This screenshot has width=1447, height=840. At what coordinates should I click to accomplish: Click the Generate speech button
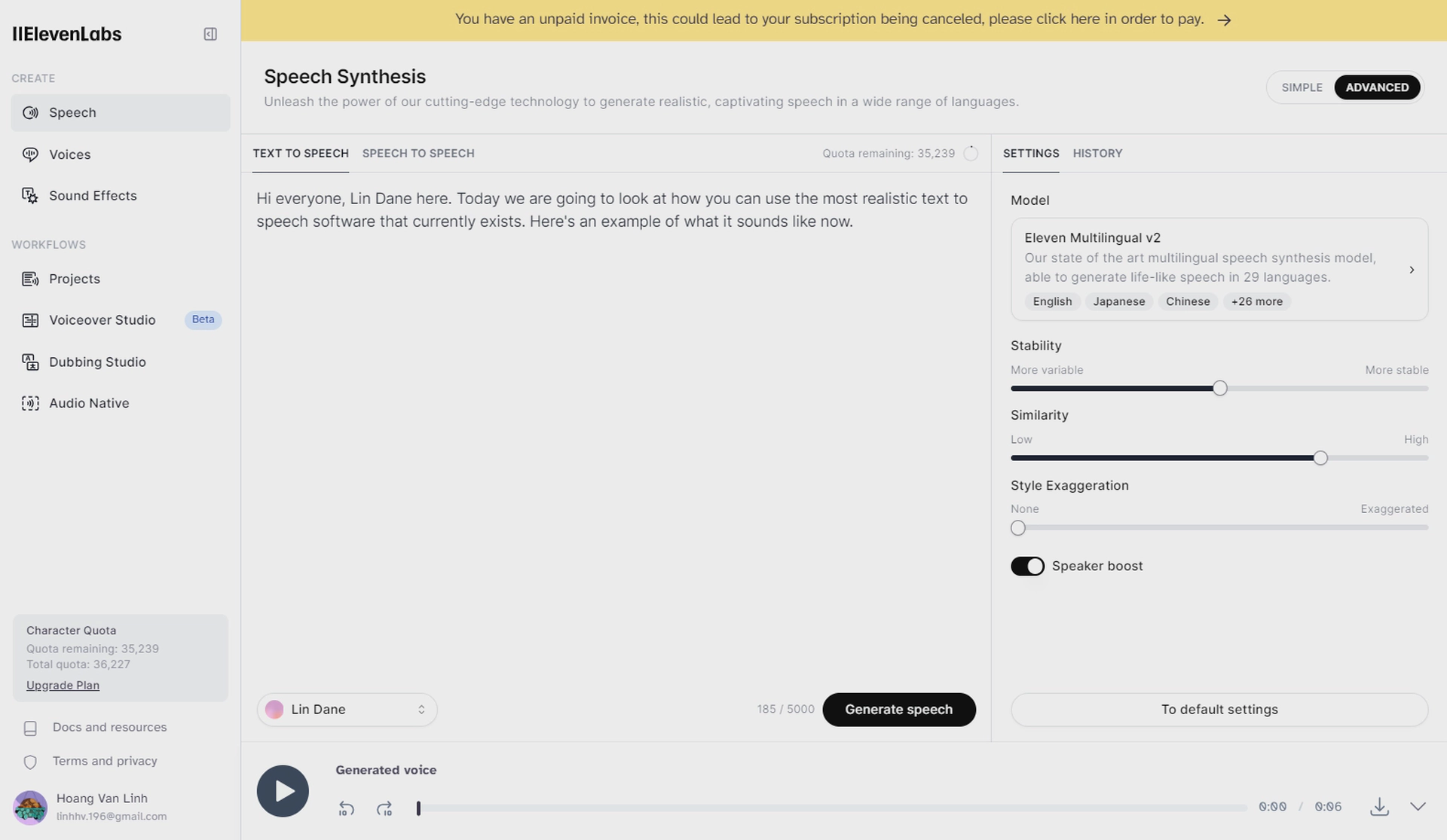[x=899, y=710]
